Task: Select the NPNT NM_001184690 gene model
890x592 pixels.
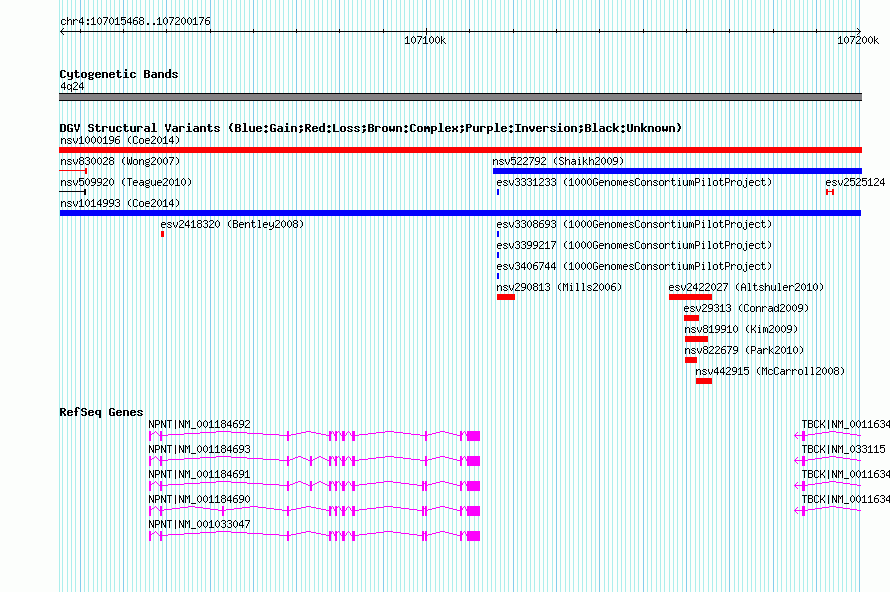Action: (x=314, y=511)
